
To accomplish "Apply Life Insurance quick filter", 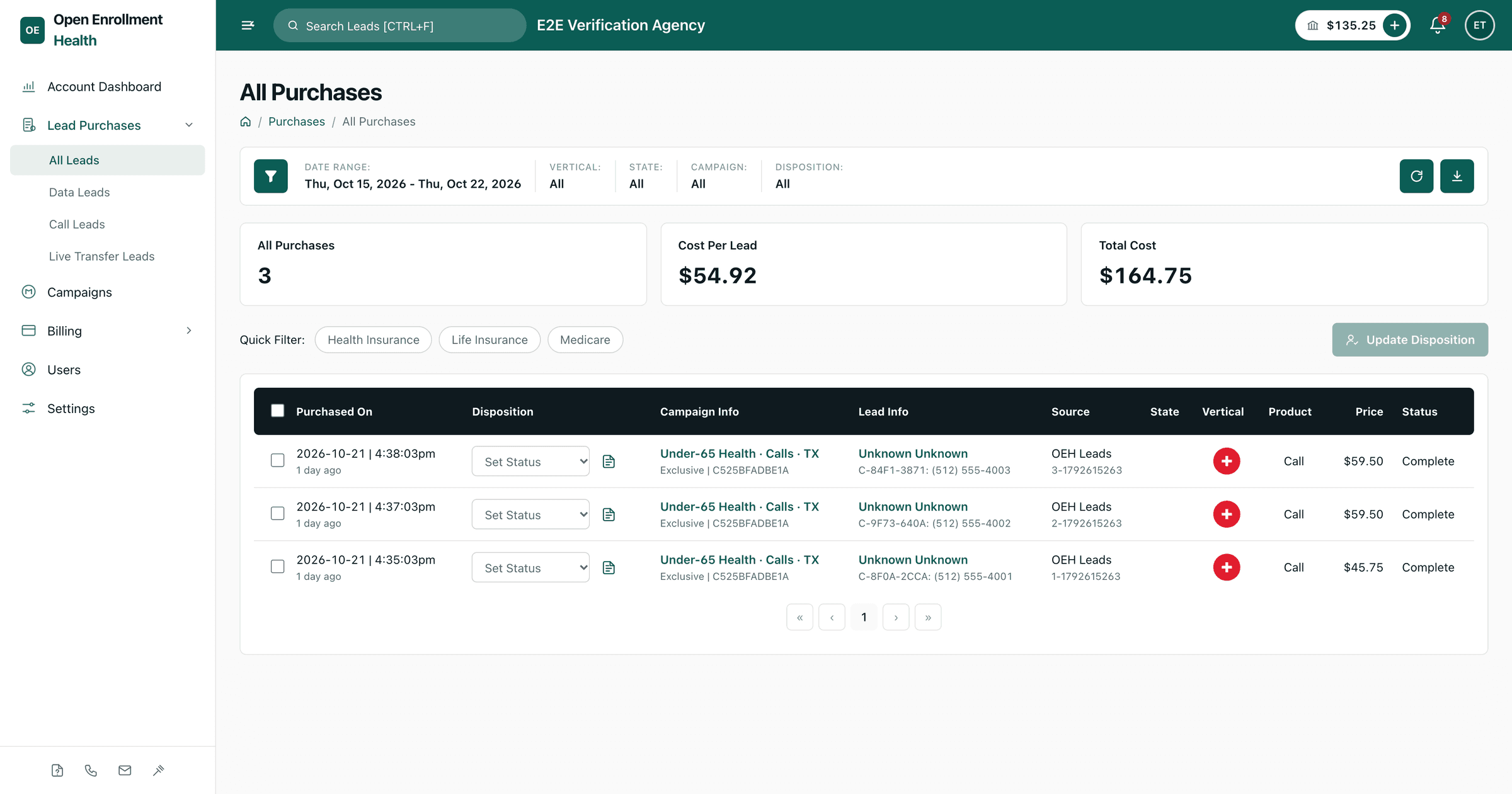I will tap(490, 339).
